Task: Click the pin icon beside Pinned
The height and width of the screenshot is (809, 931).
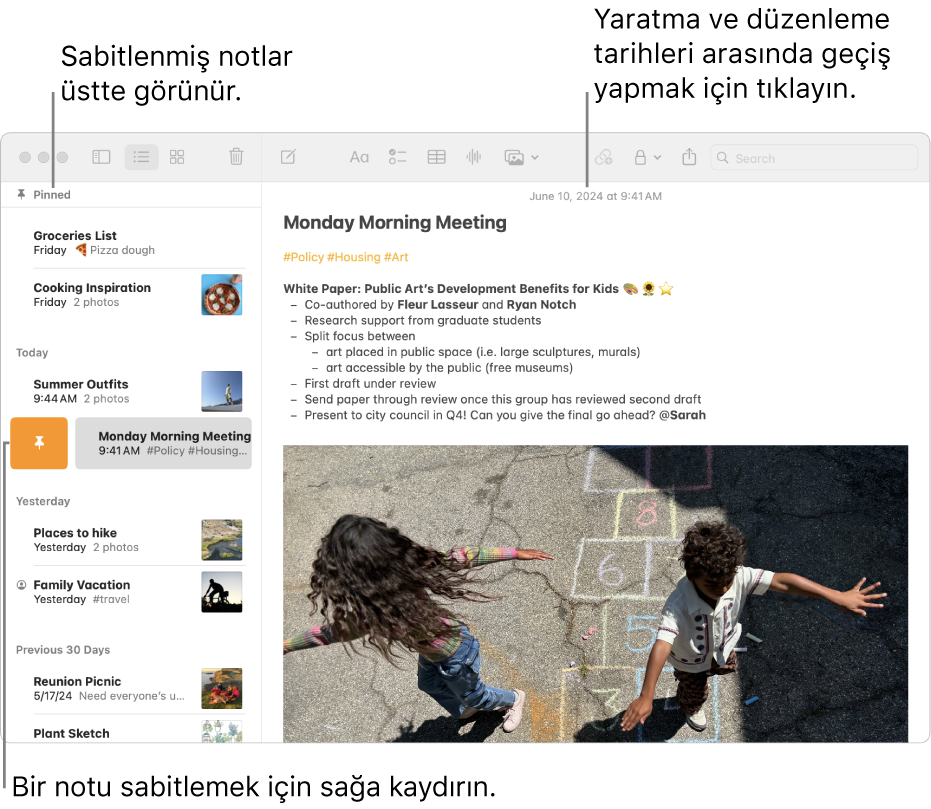Action: [21, 194]
